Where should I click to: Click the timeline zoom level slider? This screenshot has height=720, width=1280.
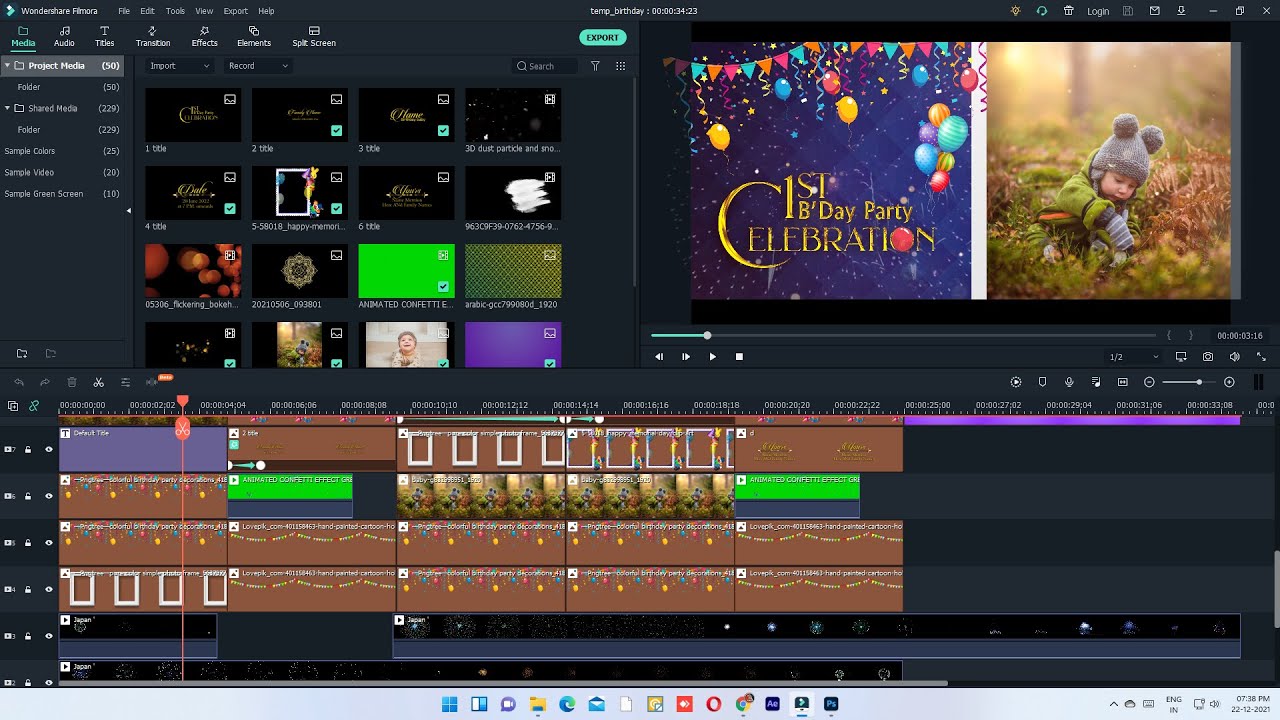tap(1189, 382)
